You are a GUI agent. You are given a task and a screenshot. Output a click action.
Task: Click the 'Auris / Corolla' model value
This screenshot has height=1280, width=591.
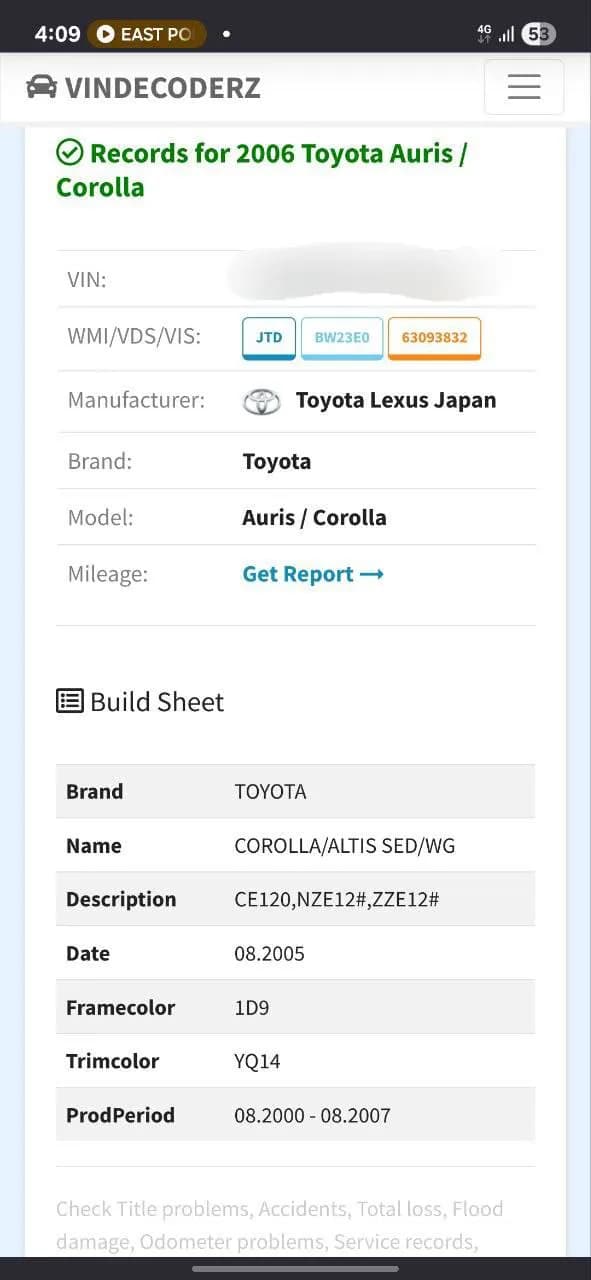314,517
